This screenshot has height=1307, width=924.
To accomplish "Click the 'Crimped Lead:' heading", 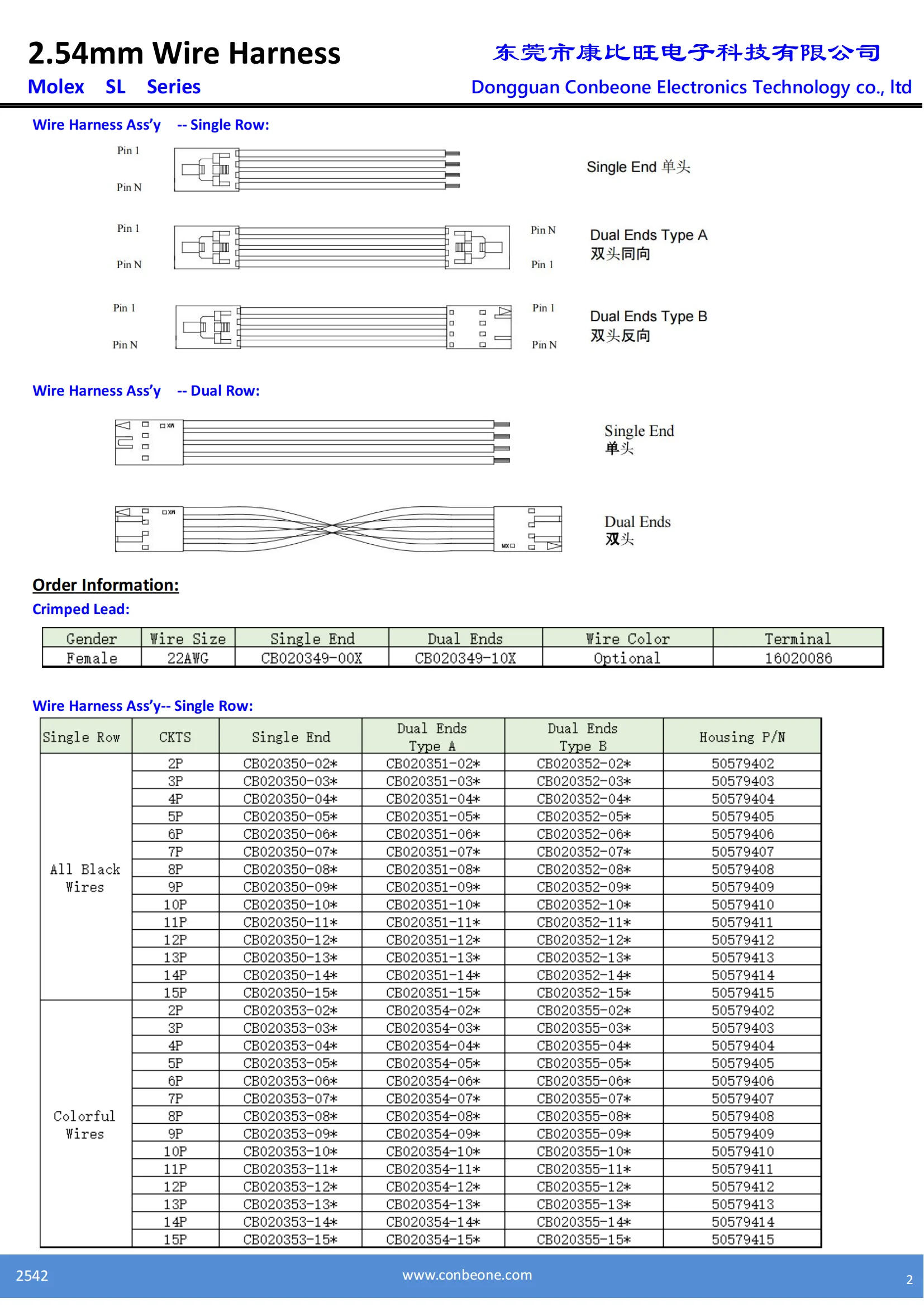I will tap(82, 610).
